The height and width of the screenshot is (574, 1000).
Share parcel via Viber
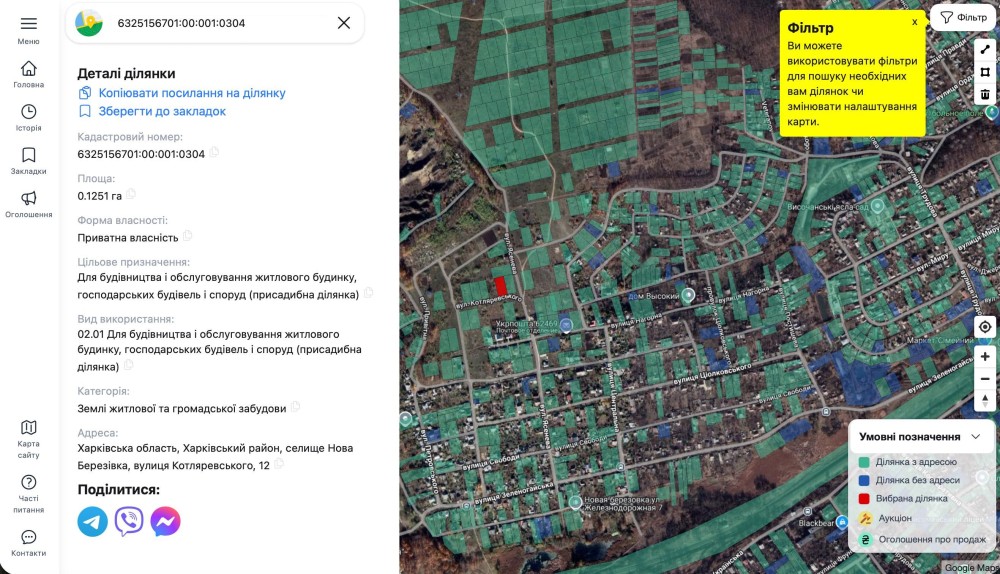point(129,522)
